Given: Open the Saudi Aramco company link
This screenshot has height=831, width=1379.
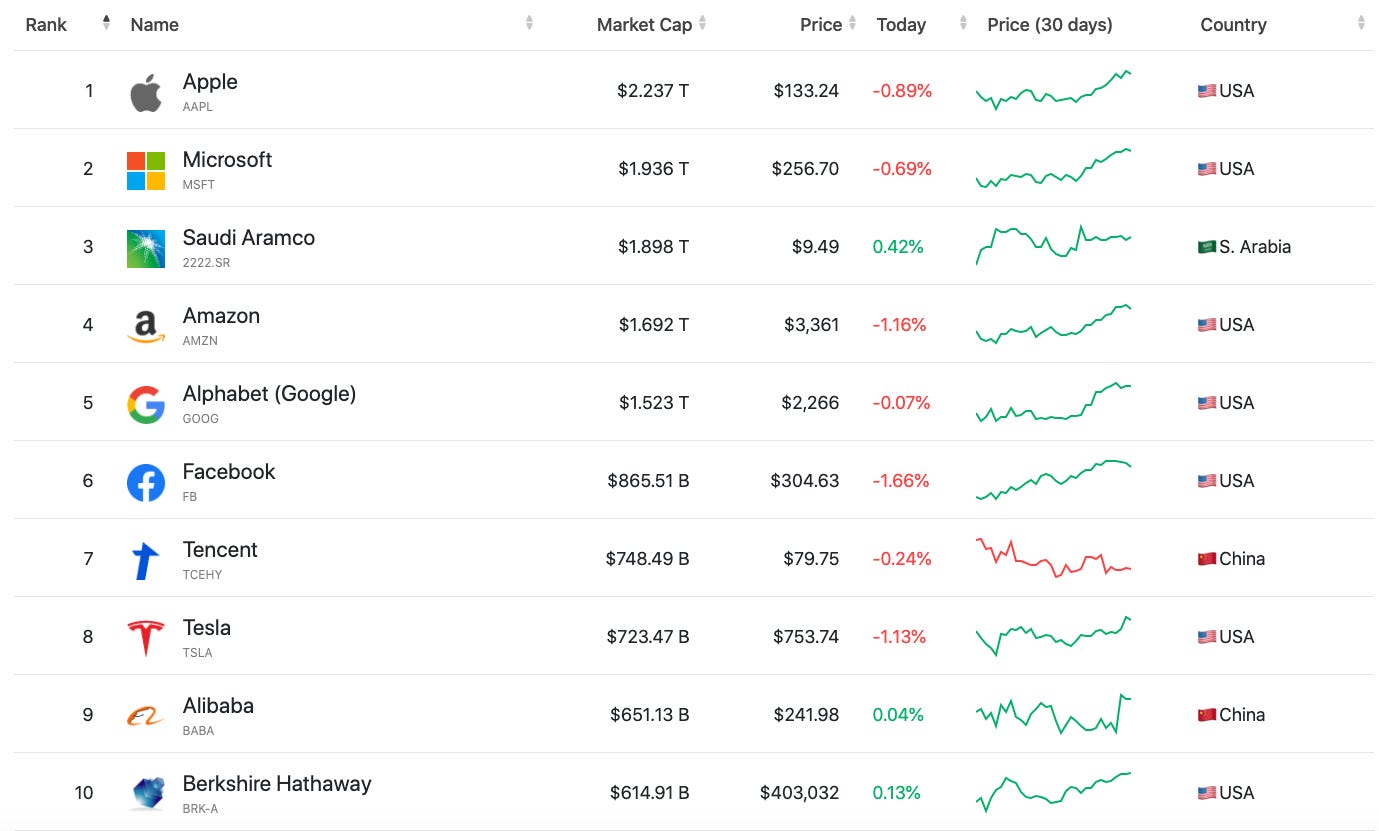Looking at the screenshot, I should click(249, 238).
